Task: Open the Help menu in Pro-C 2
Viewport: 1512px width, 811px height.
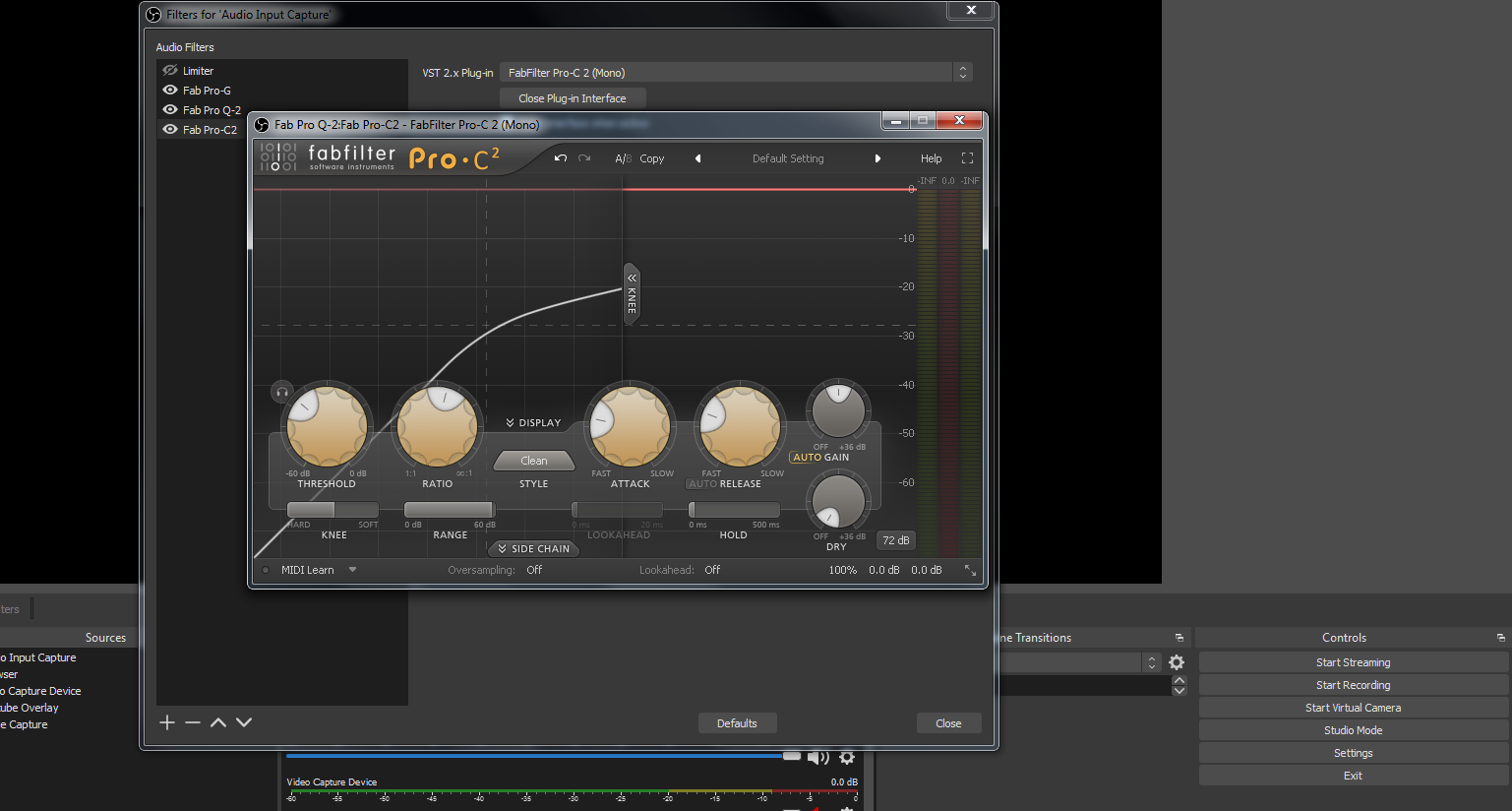Action: pyautogui.click(x=931, y=158)
